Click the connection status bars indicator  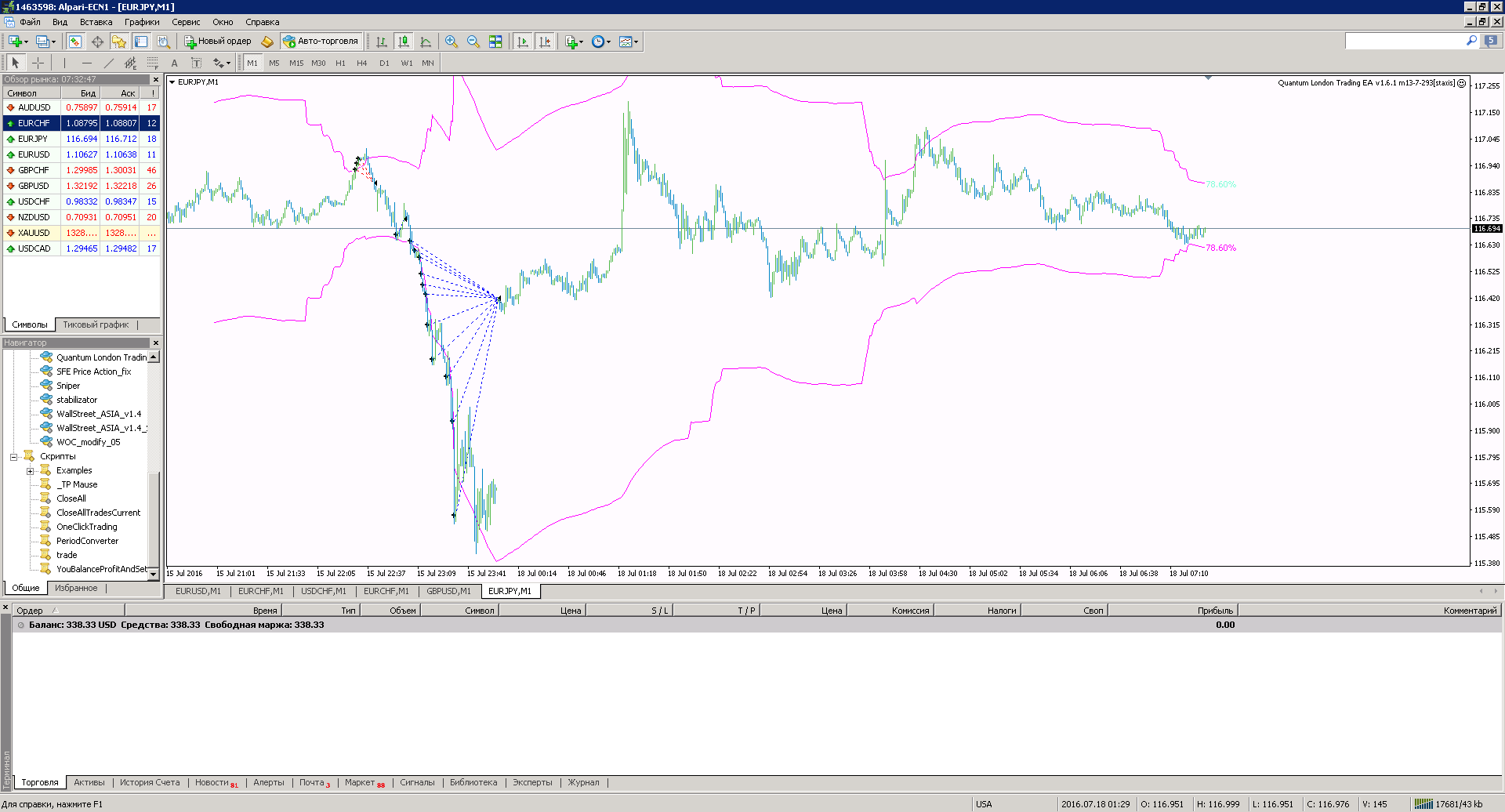coord(1423,803)
